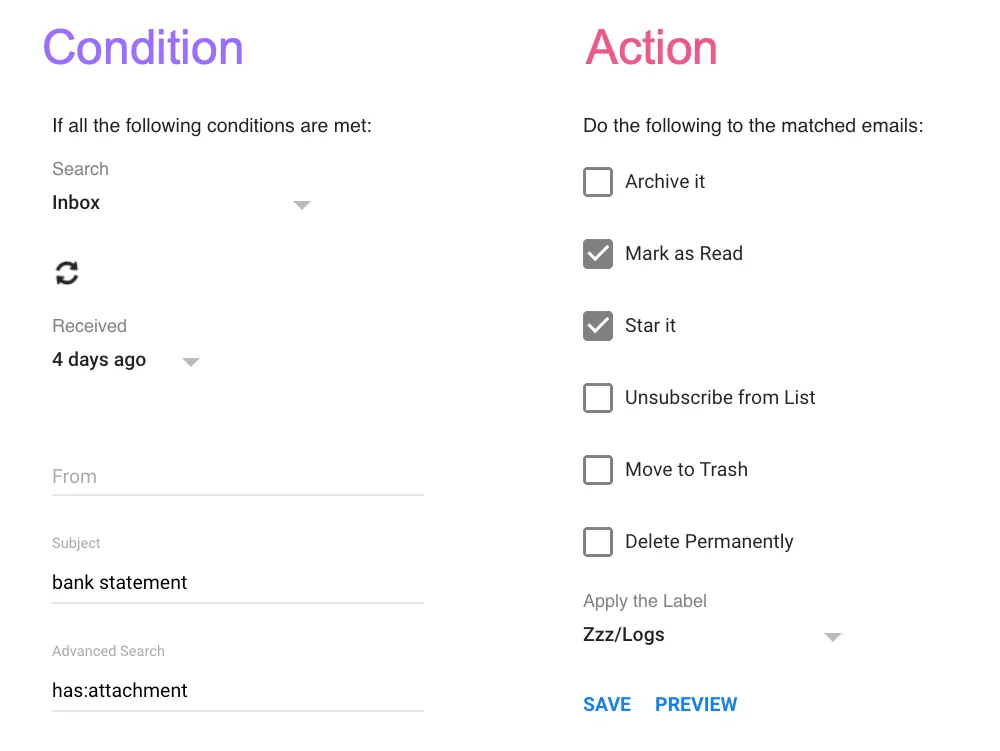
Task: Click the PREVIEW link
Action: 696,704
